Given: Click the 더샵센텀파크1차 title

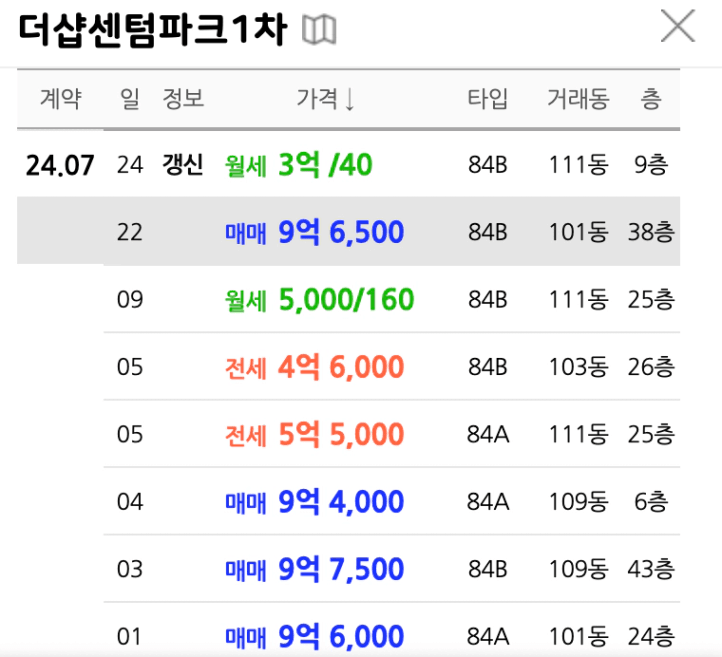Looking at the screenshot, I should tap(153, 30).
